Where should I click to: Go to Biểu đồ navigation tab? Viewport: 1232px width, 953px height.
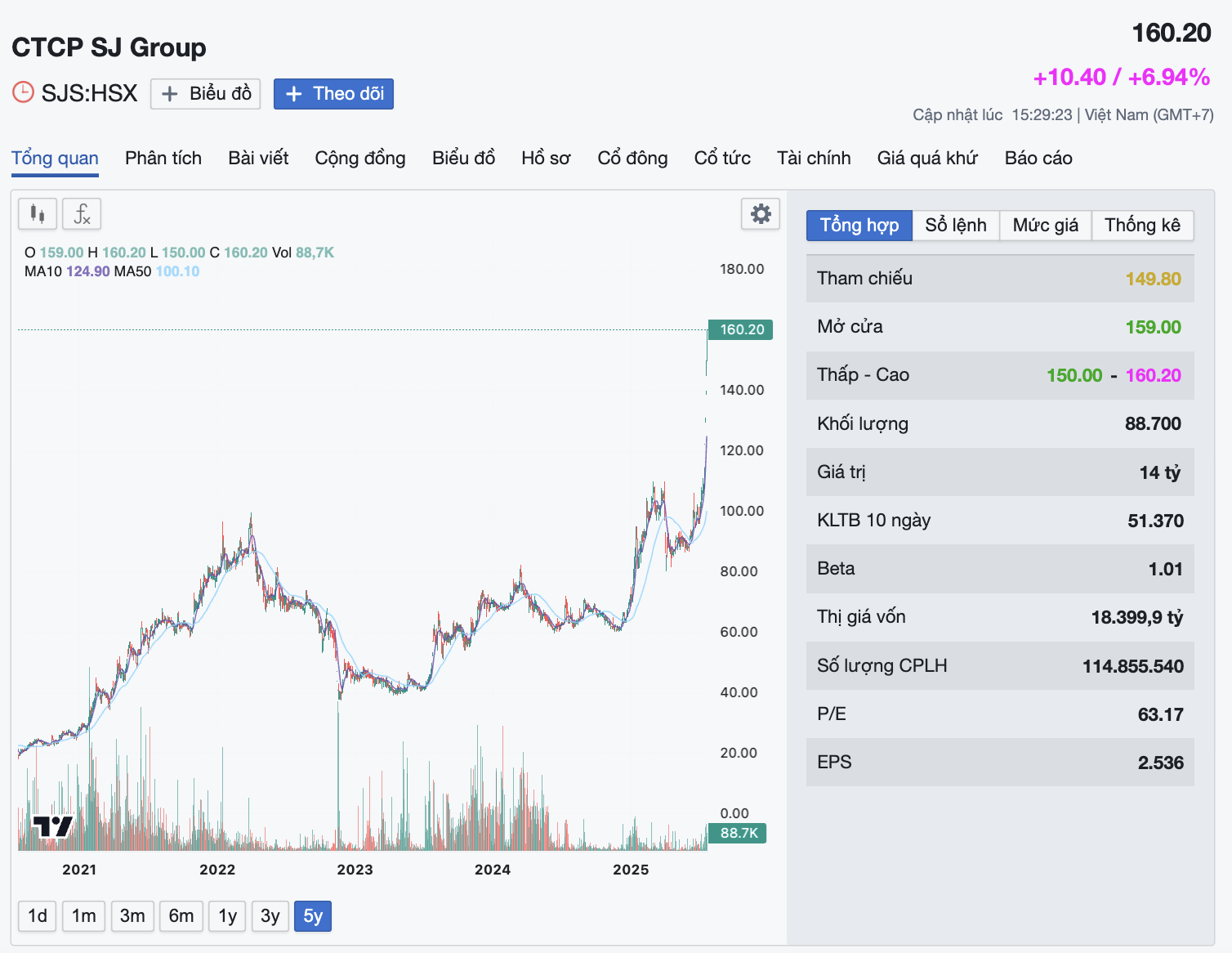pos(463,159)
